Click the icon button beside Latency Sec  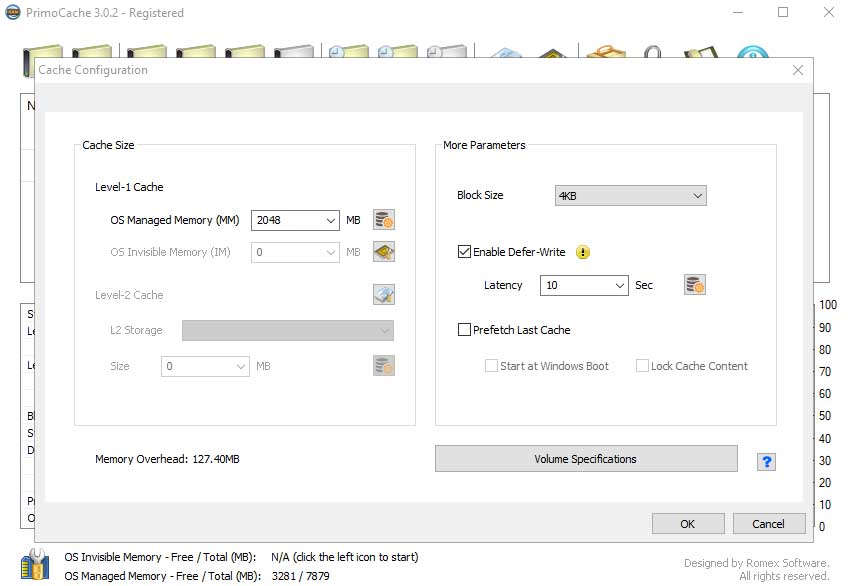pos(695,285)
